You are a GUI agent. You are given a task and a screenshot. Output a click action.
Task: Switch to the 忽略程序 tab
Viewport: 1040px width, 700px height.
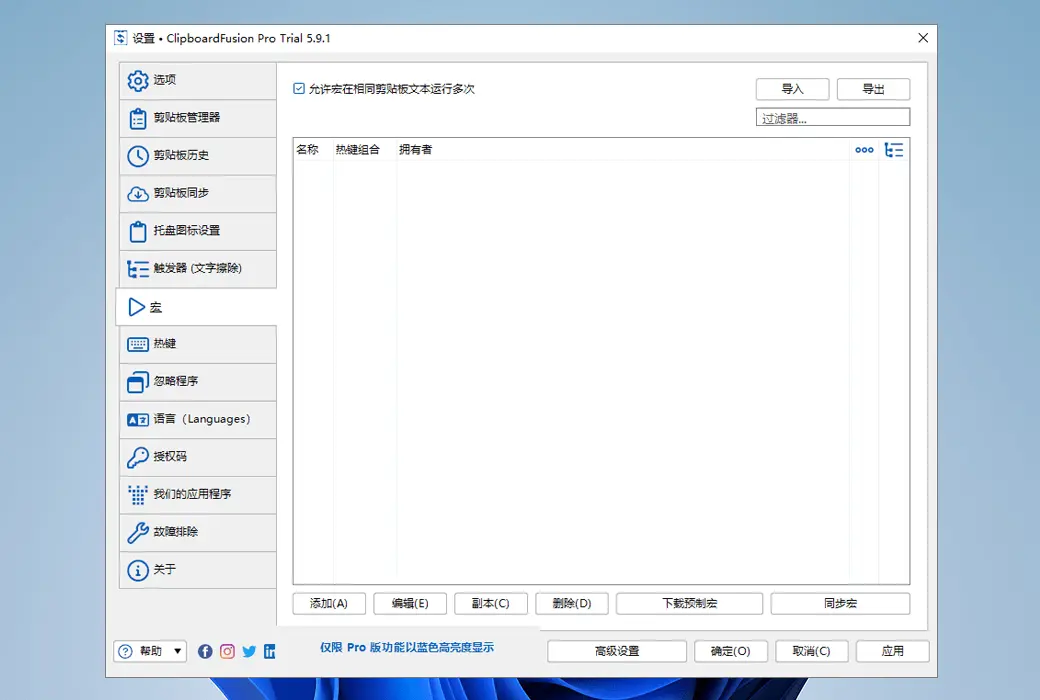pyautogui.click(x=198, y=382)
